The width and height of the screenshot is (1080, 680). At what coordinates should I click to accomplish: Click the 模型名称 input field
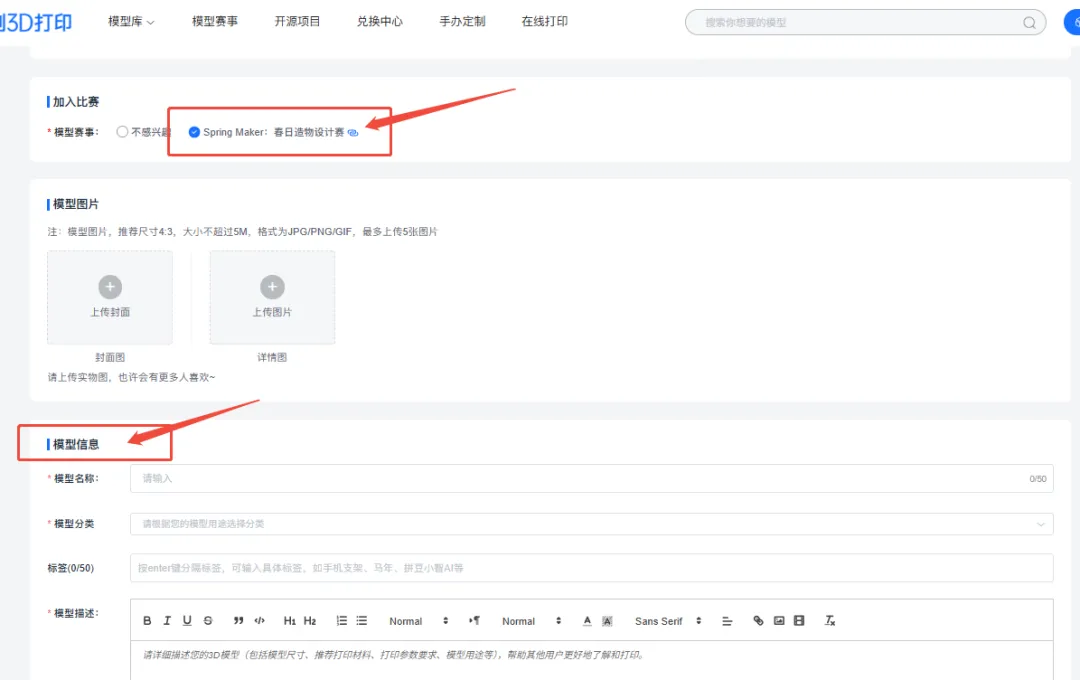[x=580, y=479]
